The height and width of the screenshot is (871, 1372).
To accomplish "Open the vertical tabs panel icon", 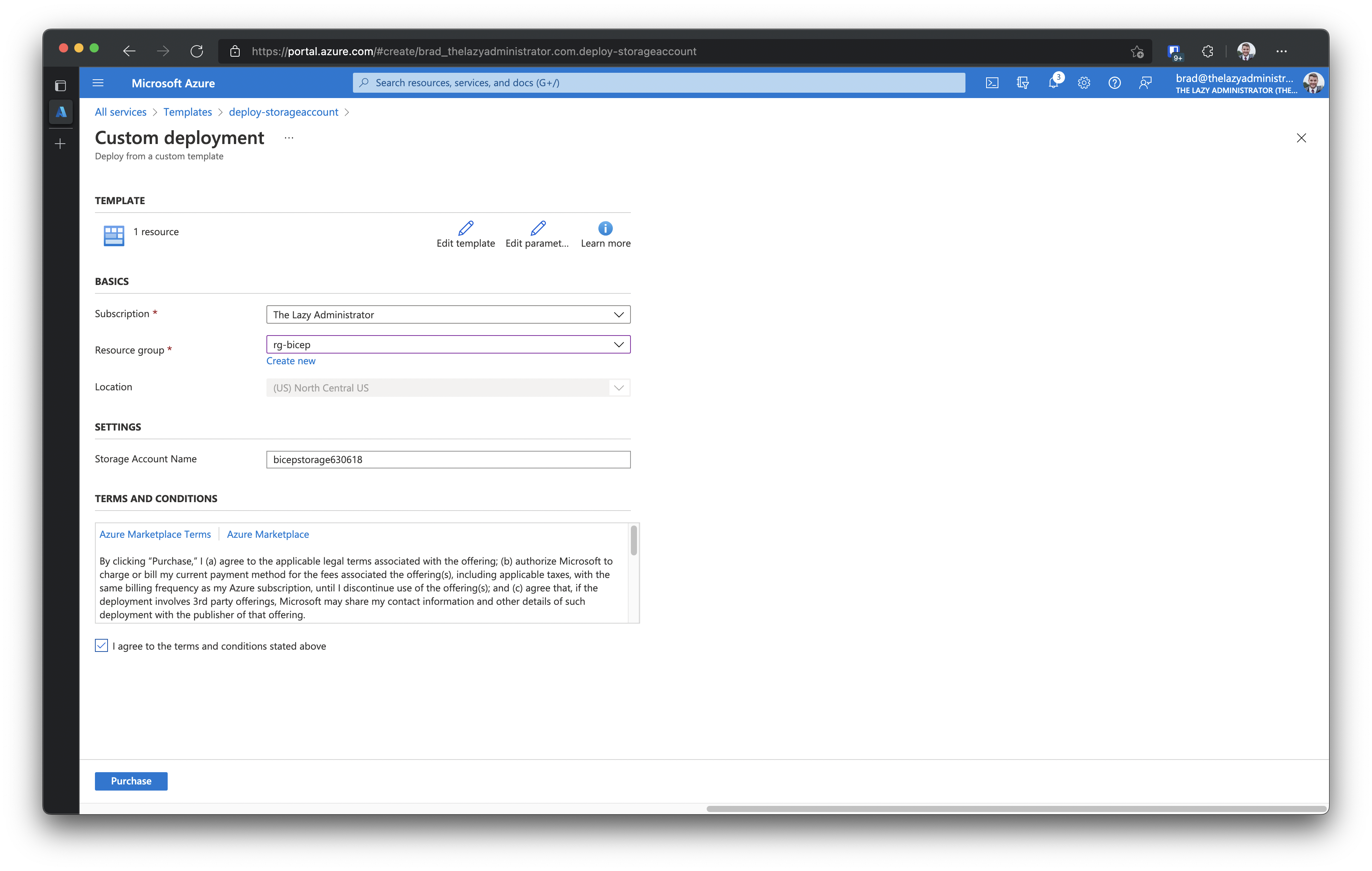I will [60, 85].
